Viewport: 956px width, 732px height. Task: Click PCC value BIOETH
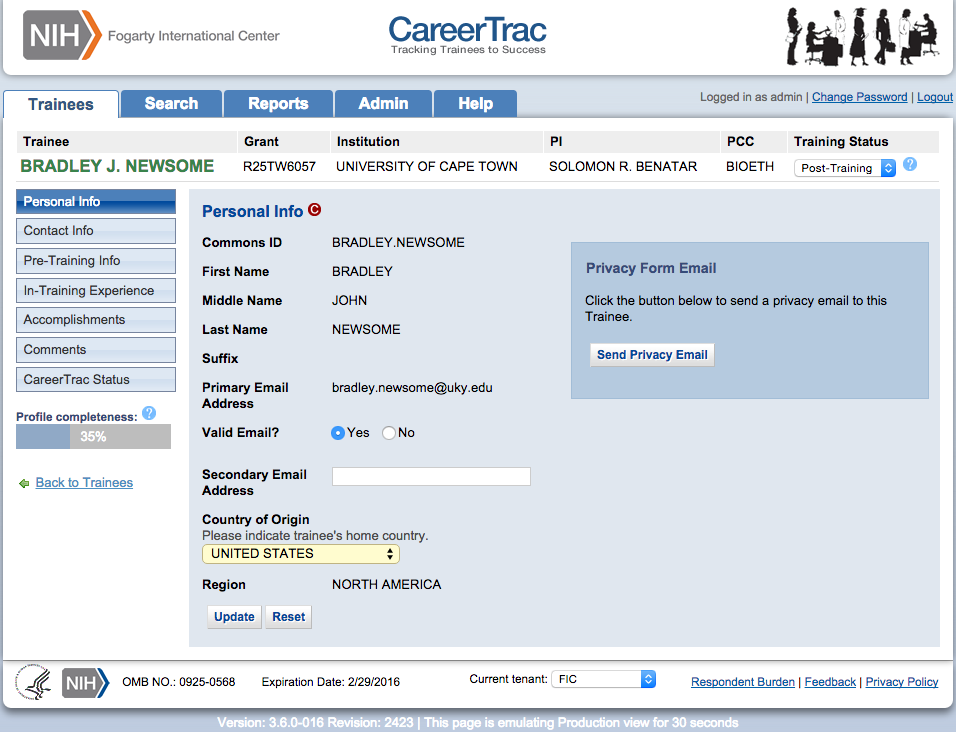(750, 166)
